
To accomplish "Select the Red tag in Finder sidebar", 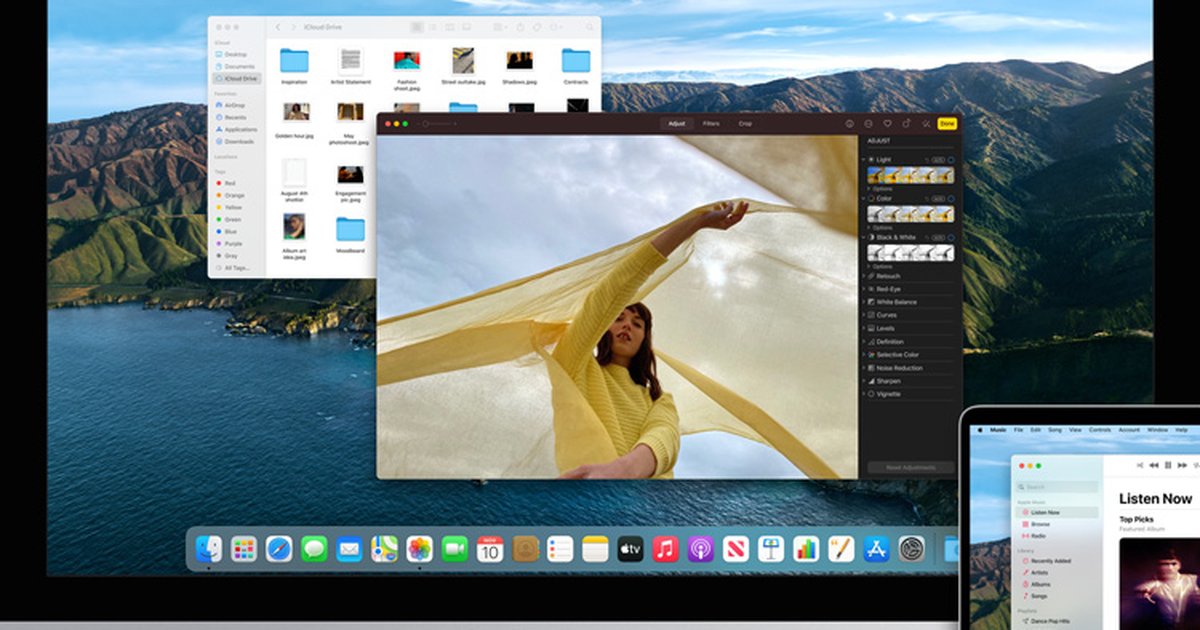I will [226, 183].
